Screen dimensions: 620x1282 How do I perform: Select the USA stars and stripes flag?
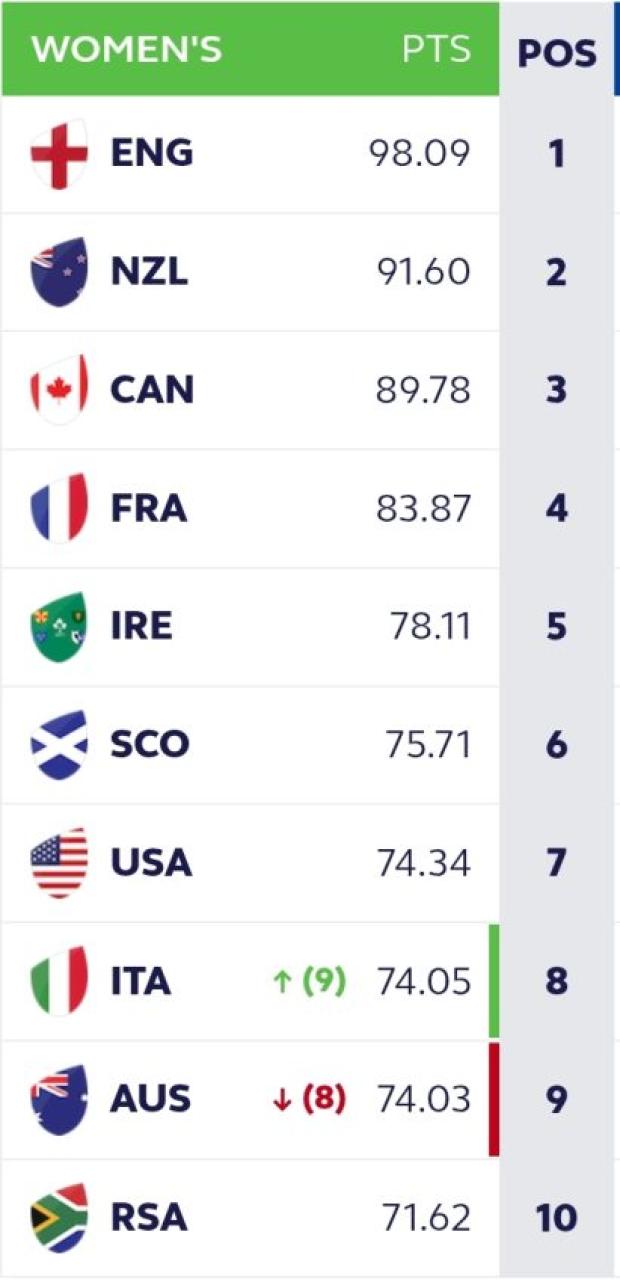59,862
